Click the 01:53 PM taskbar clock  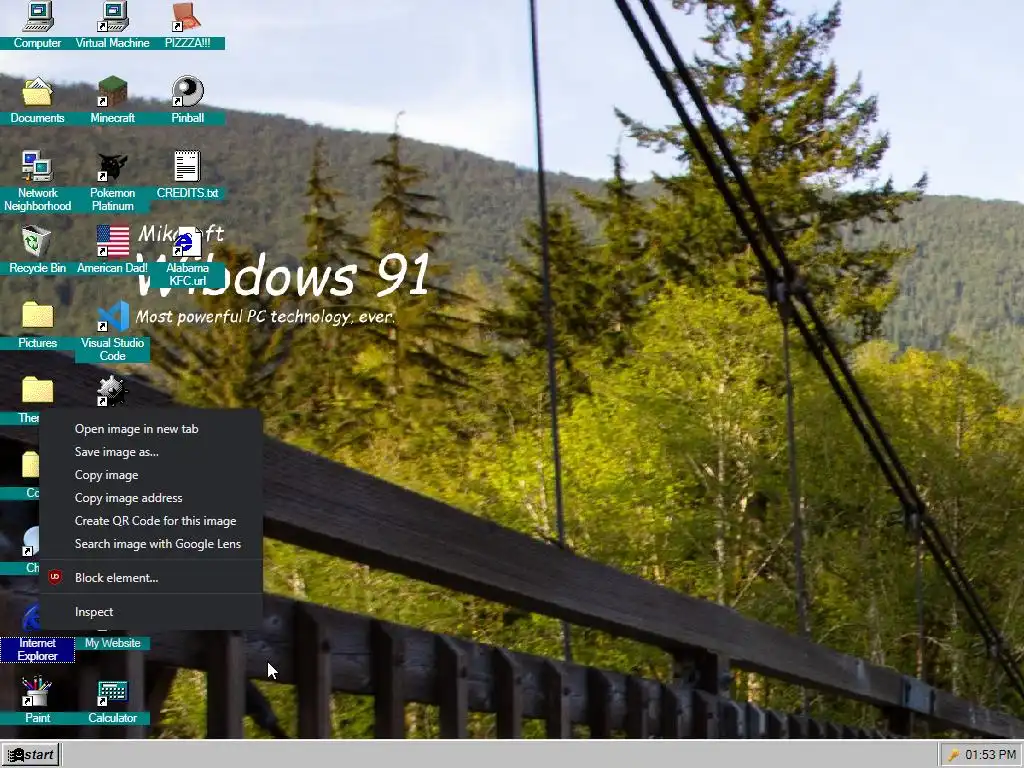pos(991,755)
